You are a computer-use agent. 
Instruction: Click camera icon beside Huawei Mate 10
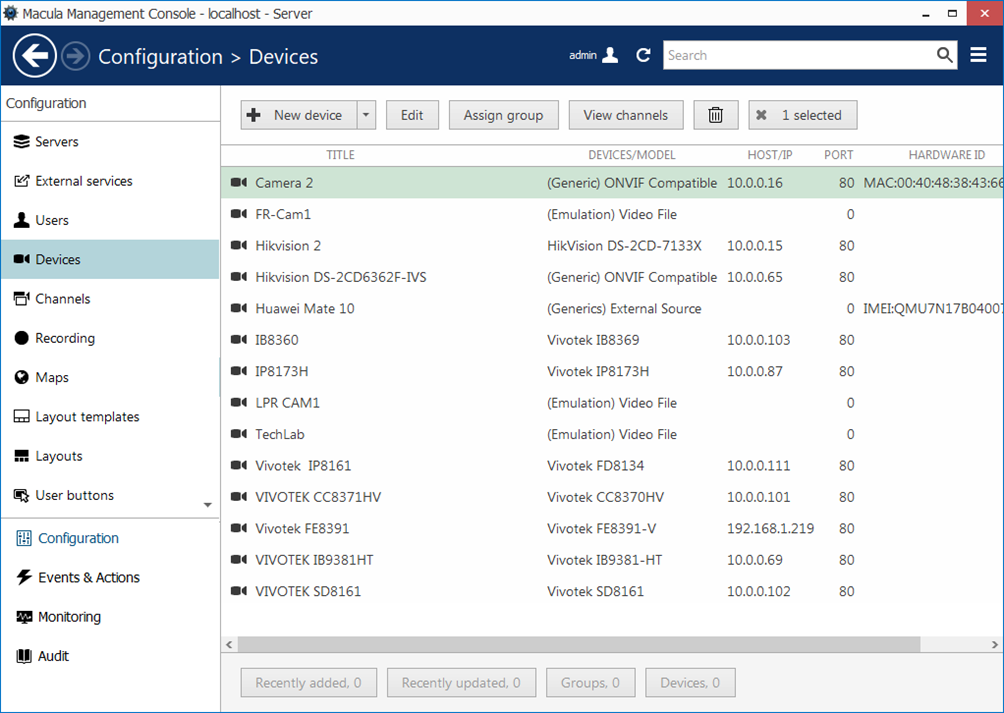point(238,309)
